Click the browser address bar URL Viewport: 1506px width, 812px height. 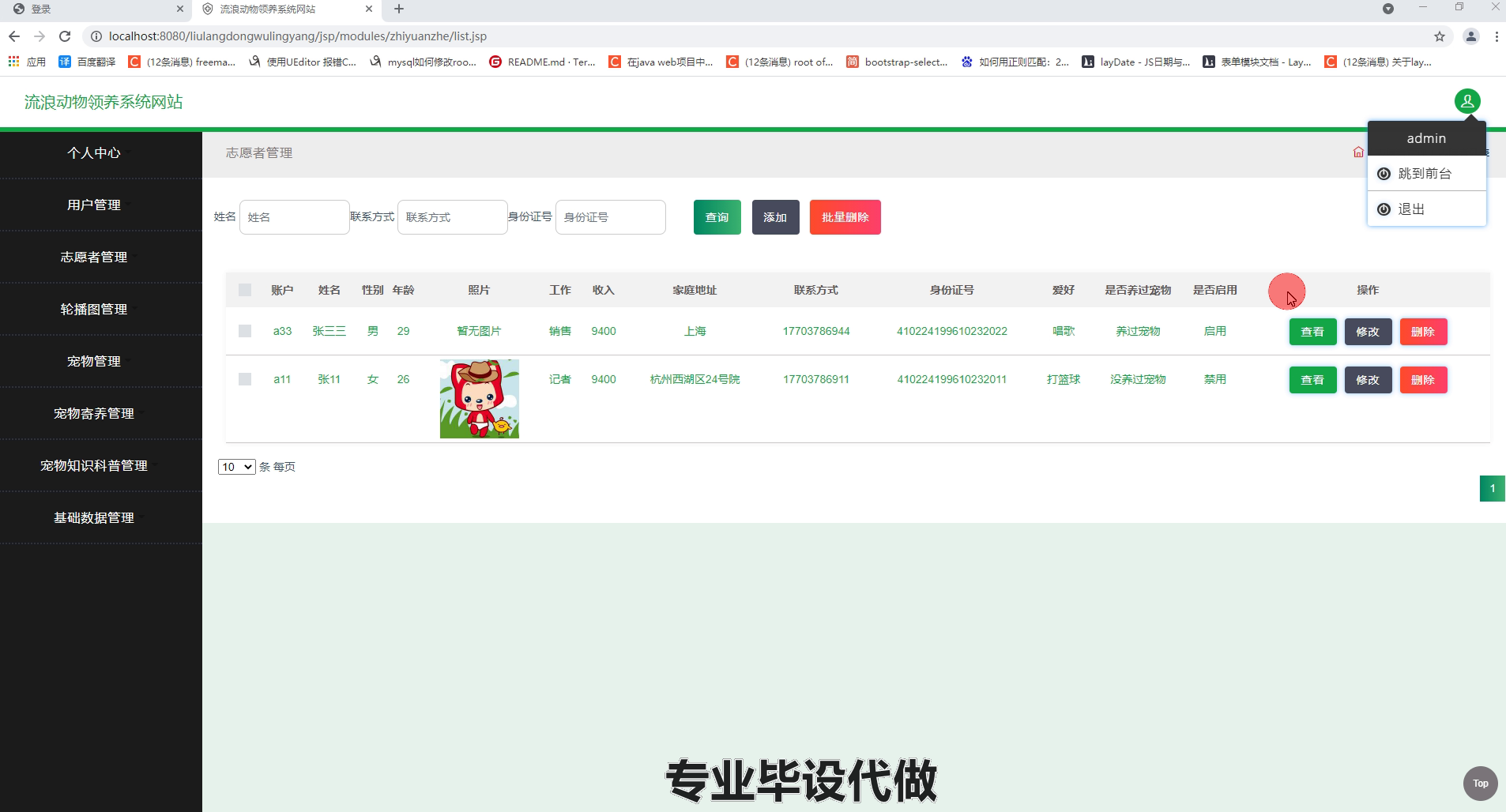click(298, 36)
